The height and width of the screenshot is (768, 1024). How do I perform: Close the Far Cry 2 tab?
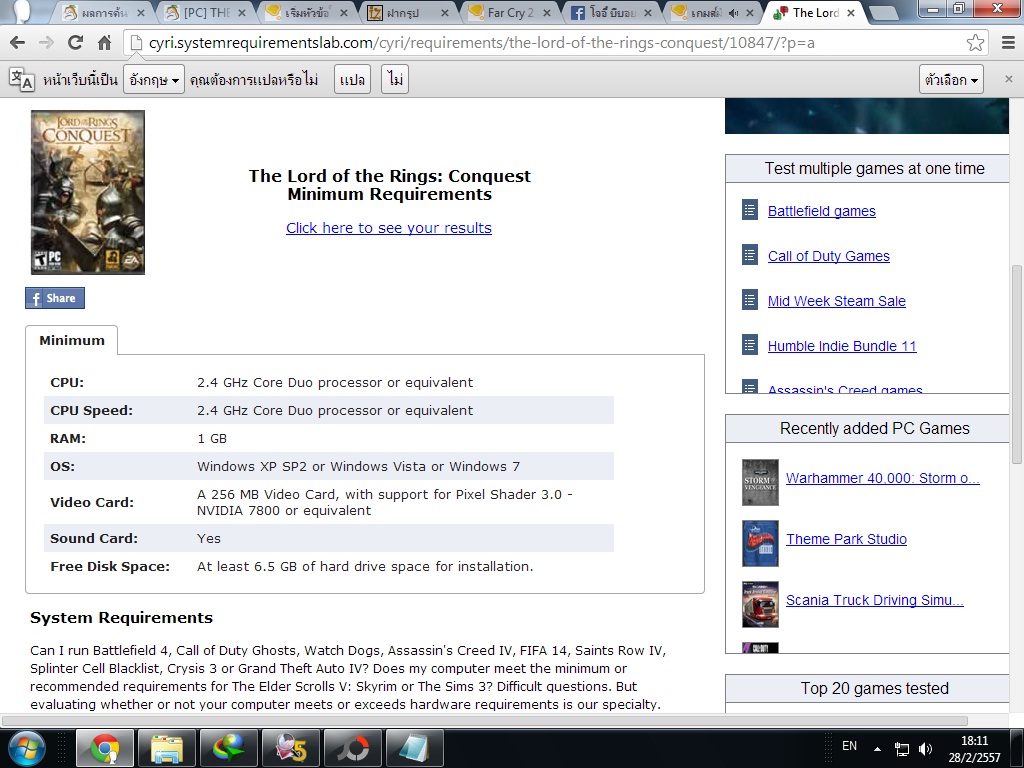pos(547,13)
